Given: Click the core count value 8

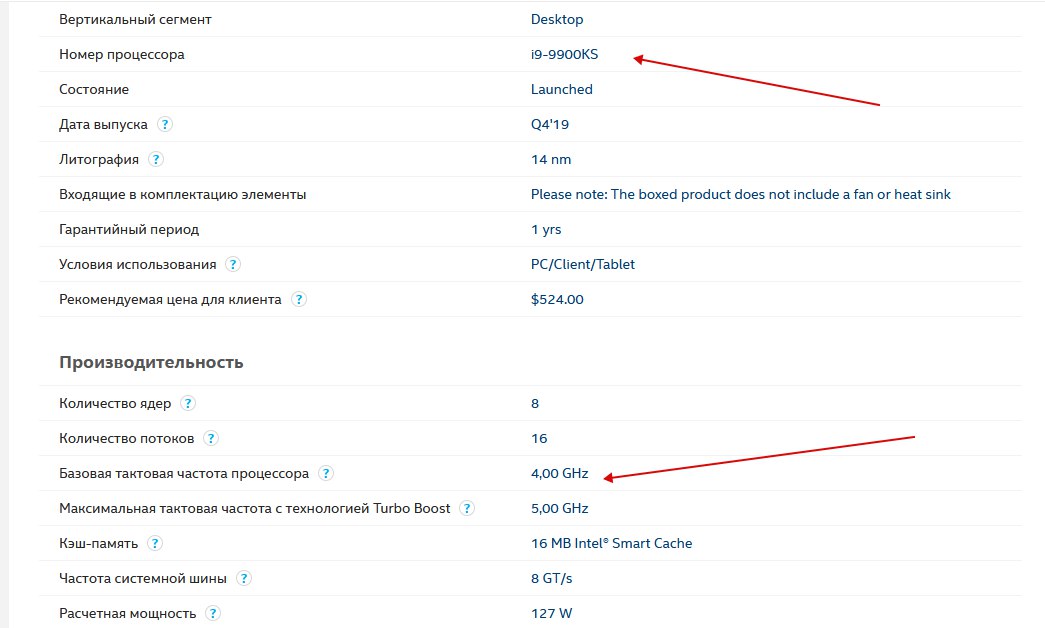Looking at the screenshot, I should pyautogui.click(x=534, y=403).
